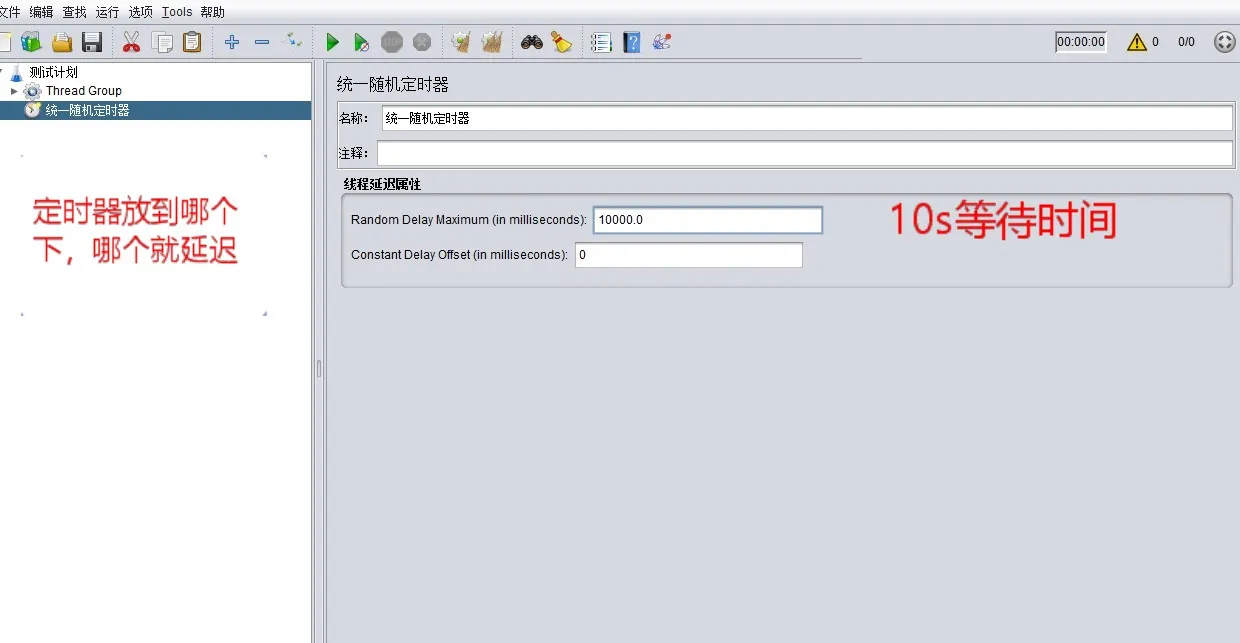Screen dimensions: 1240x643
Task: Click the Paste clipboard icon
Action: (192, 42)
